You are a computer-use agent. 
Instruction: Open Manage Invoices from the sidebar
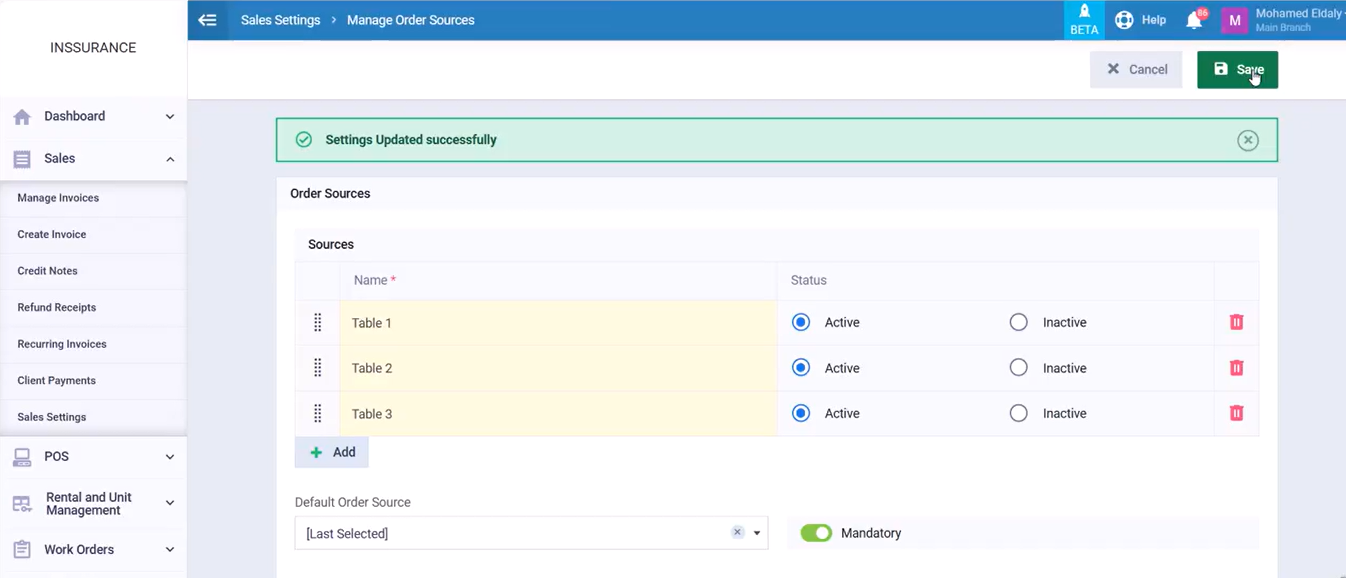58,198
